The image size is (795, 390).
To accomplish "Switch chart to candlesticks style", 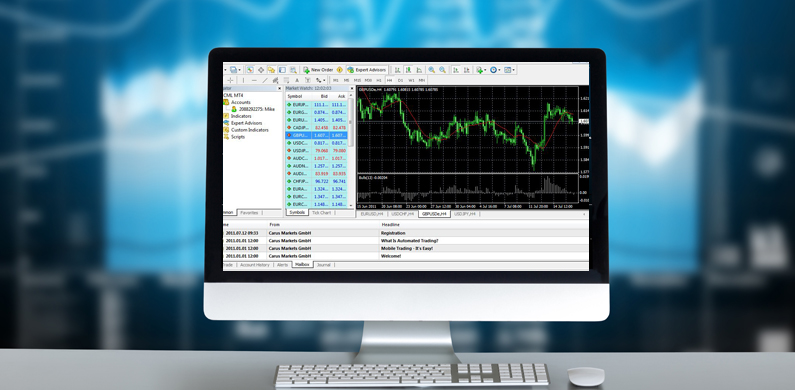I will [408, 70].
